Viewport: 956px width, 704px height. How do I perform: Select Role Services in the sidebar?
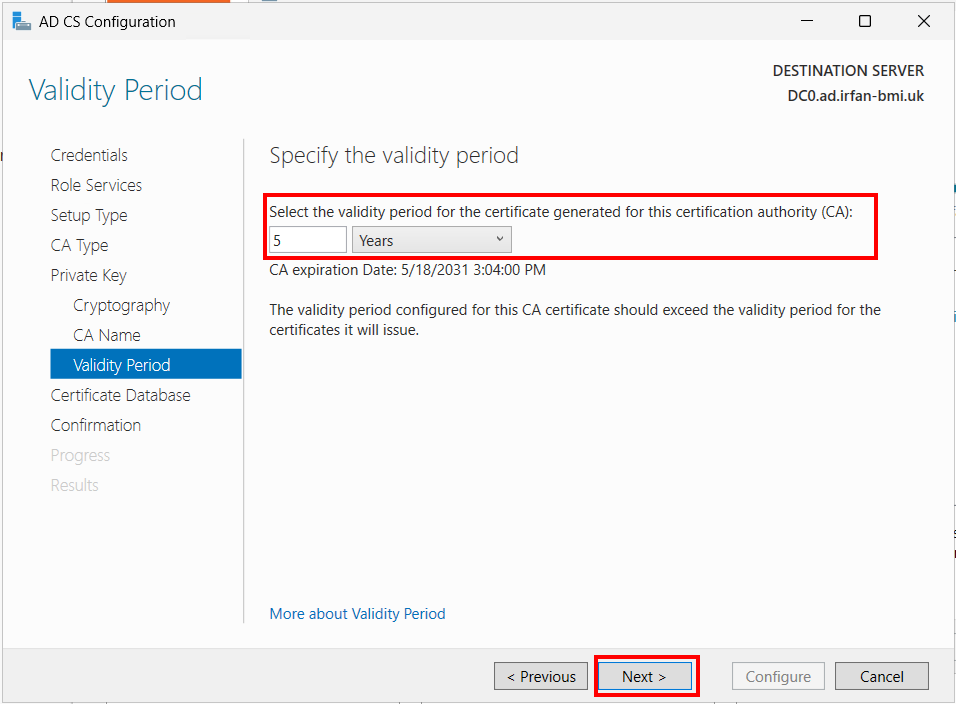click(x=96, y=185)
